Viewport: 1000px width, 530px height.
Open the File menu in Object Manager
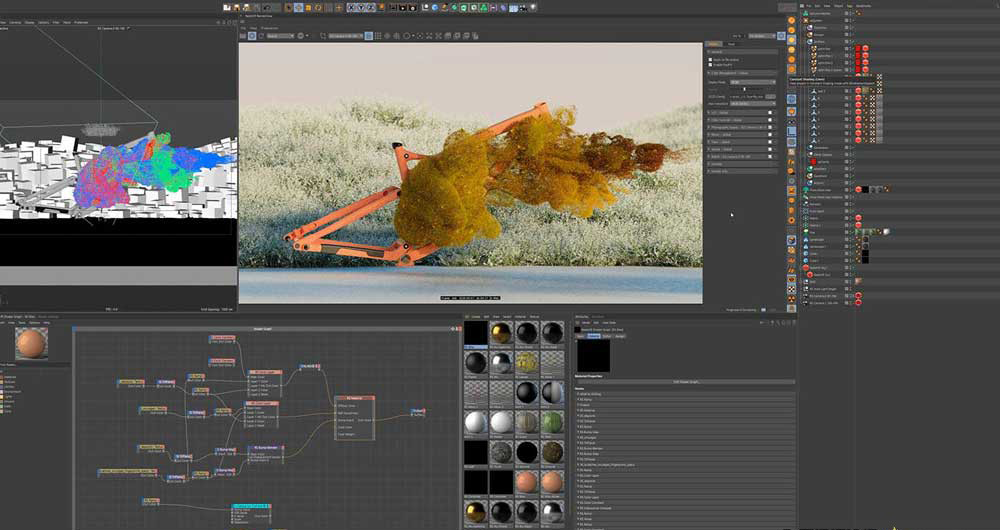click(808, 5)
